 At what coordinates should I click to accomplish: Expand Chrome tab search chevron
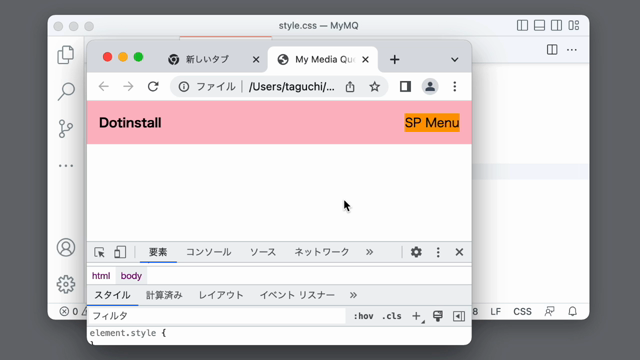(x=454, y=60)
